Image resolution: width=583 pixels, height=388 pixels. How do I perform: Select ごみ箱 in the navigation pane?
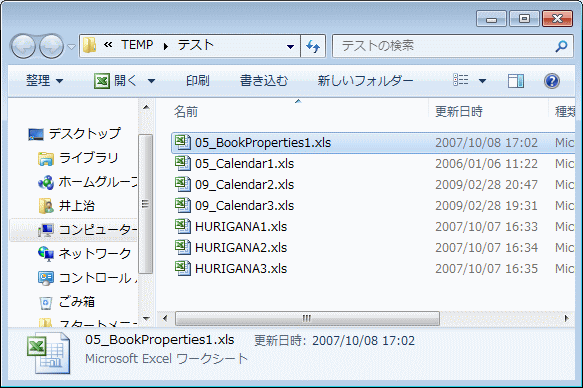pos(77,302)
